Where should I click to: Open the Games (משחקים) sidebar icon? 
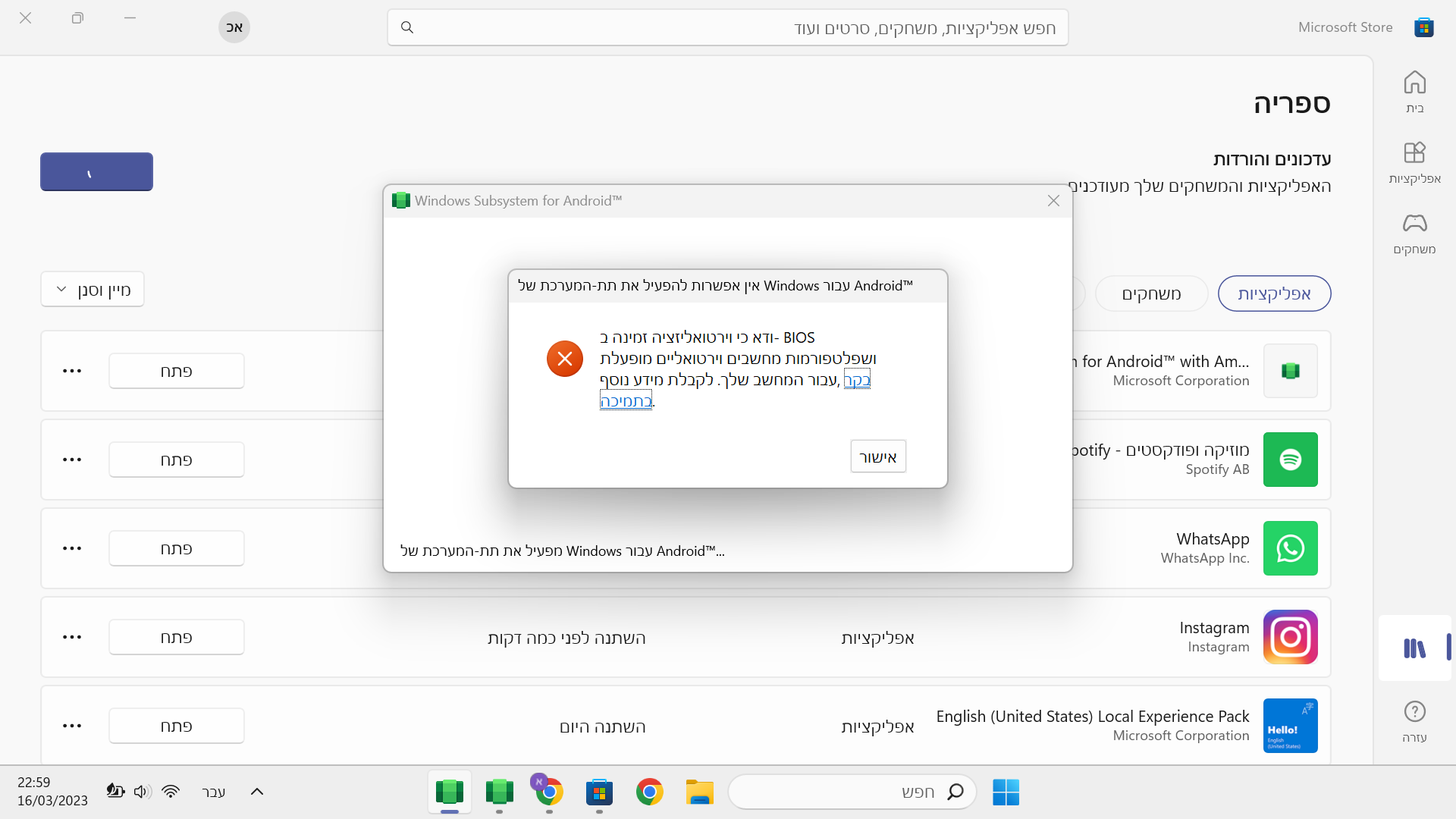click(1414, 233)
